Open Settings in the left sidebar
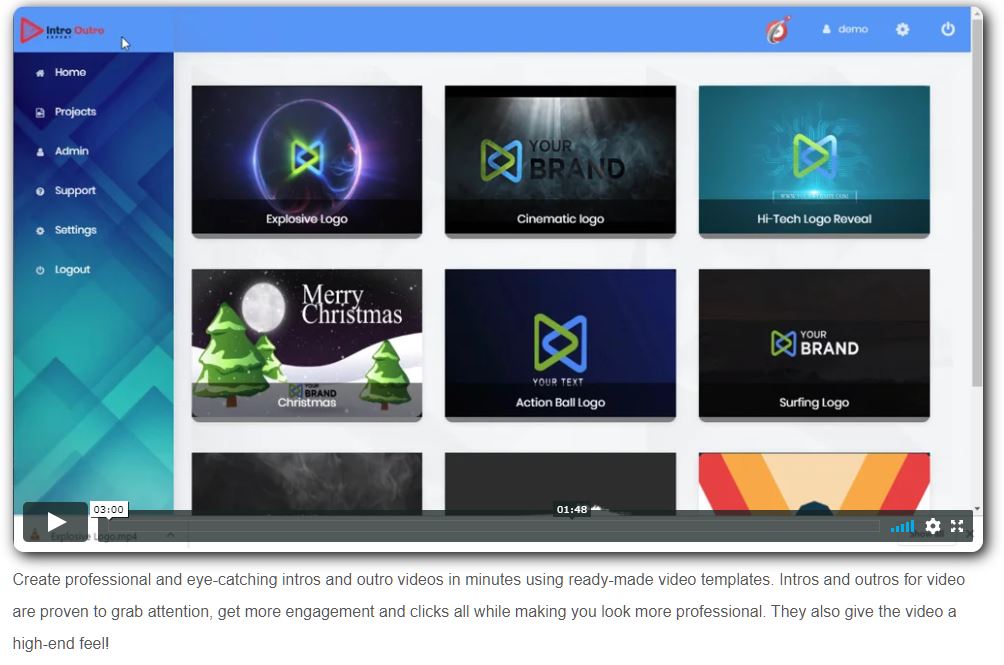Viewport: 1004px width, 665px height. pos(75,230)
